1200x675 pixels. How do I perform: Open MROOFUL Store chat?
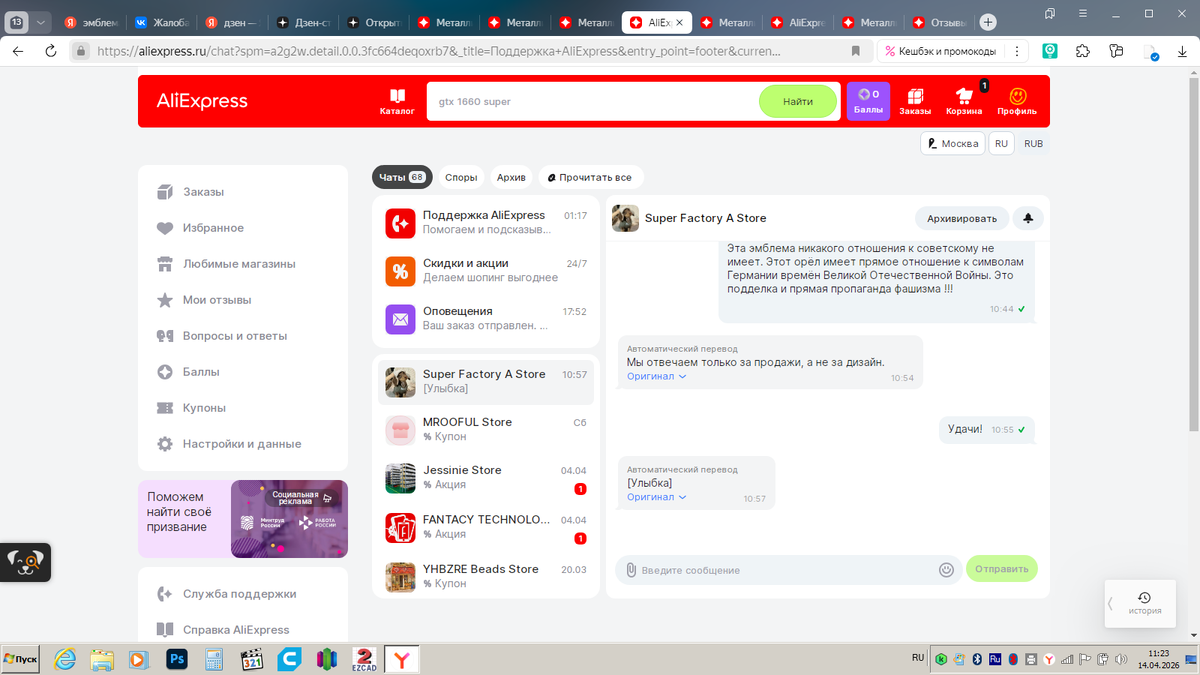tap(486, 429)
